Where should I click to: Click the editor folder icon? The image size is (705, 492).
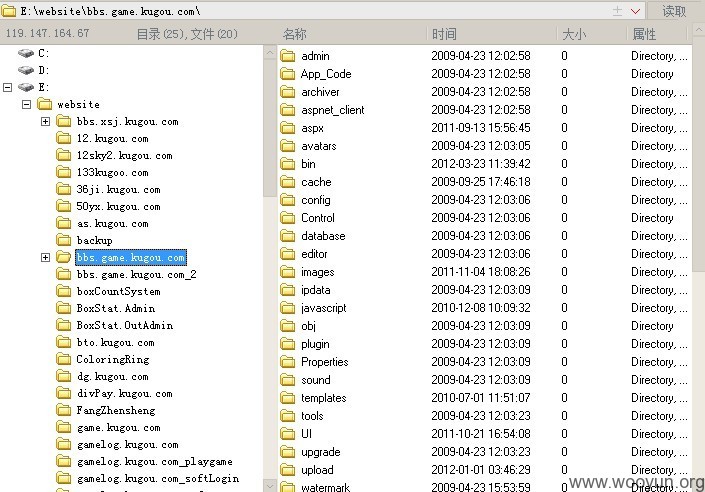(x=288, y=254)
